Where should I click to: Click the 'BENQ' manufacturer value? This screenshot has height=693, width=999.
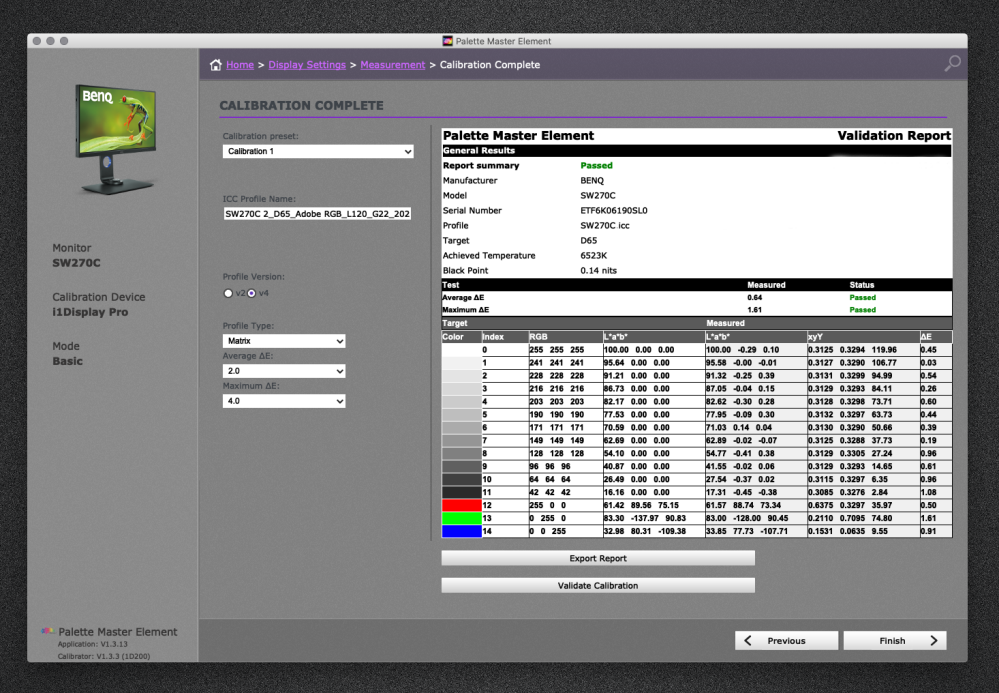[x=592, y=180]
